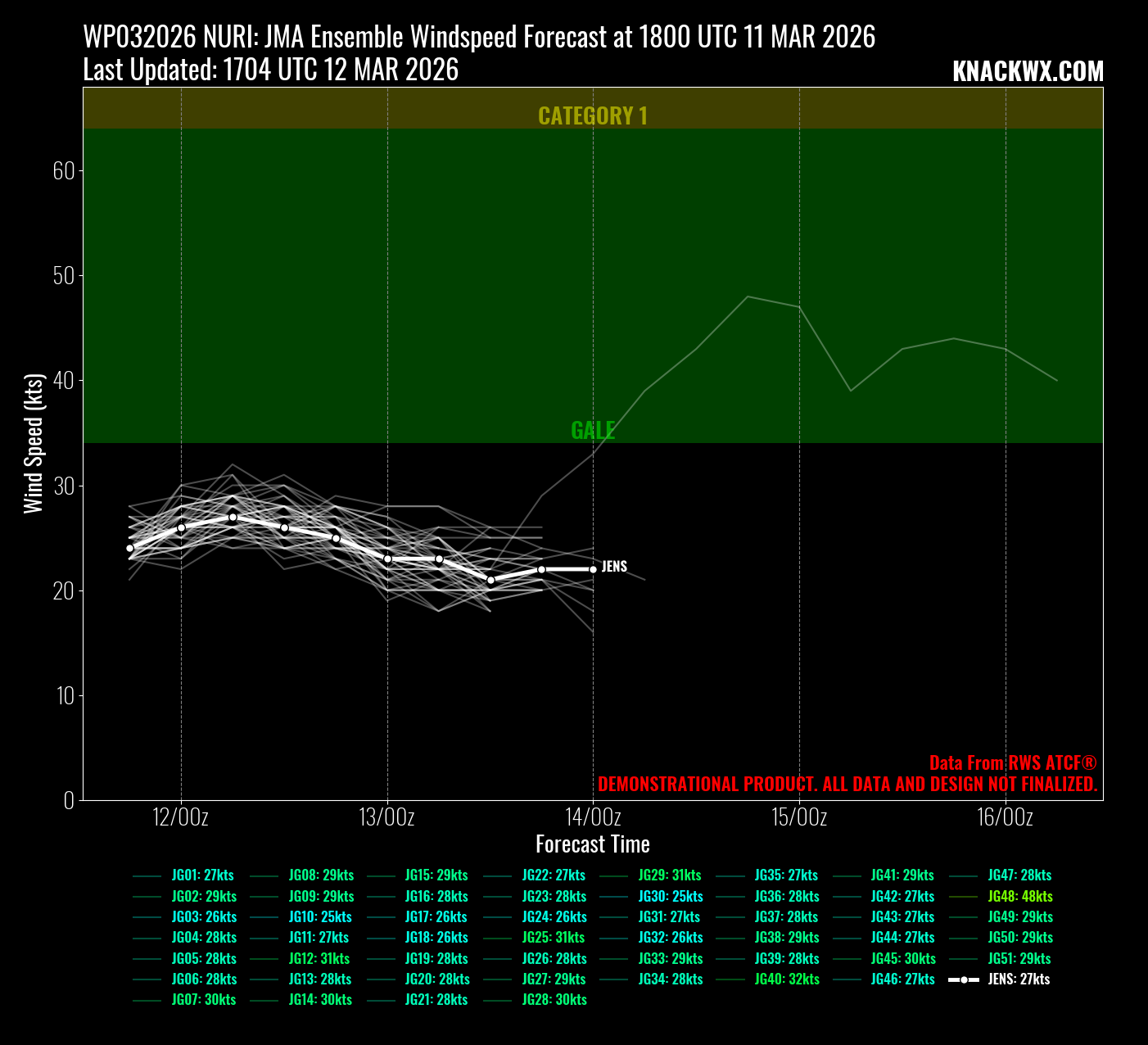The width and height of the screenshot is (1148, 1045).
Task: Select the 12/00z x-axis tick label
Action: 181,817
